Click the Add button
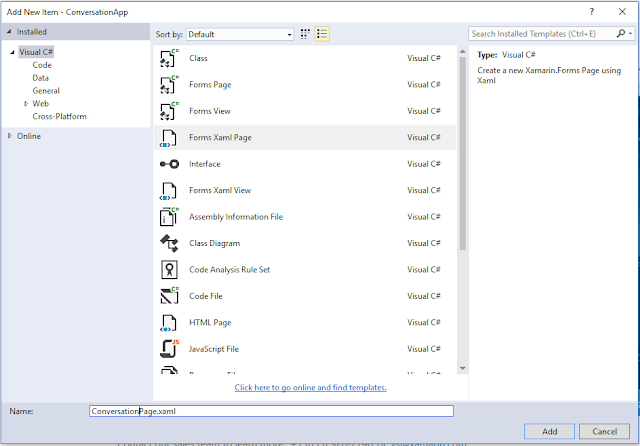Image resolution: width=640 pixels, height=446 pixels. click(x=549, y=431)
